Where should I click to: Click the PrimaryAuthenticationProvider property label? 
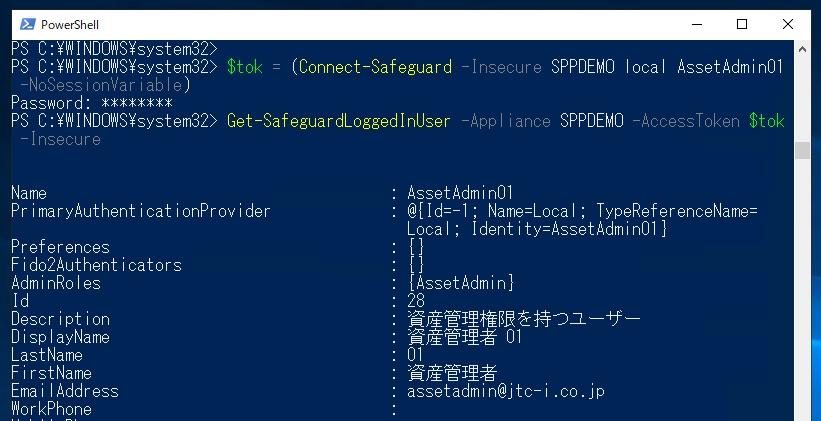tap(141, 211)
